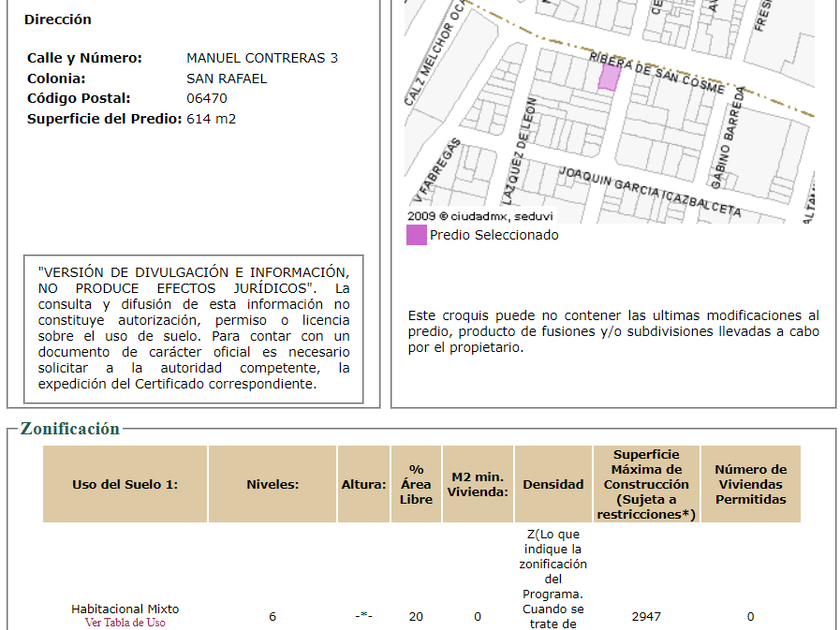Click the 'Este croquis puede no contener' note
The height and width of the screenshot is (630, 840).
(x=613, y=331)
